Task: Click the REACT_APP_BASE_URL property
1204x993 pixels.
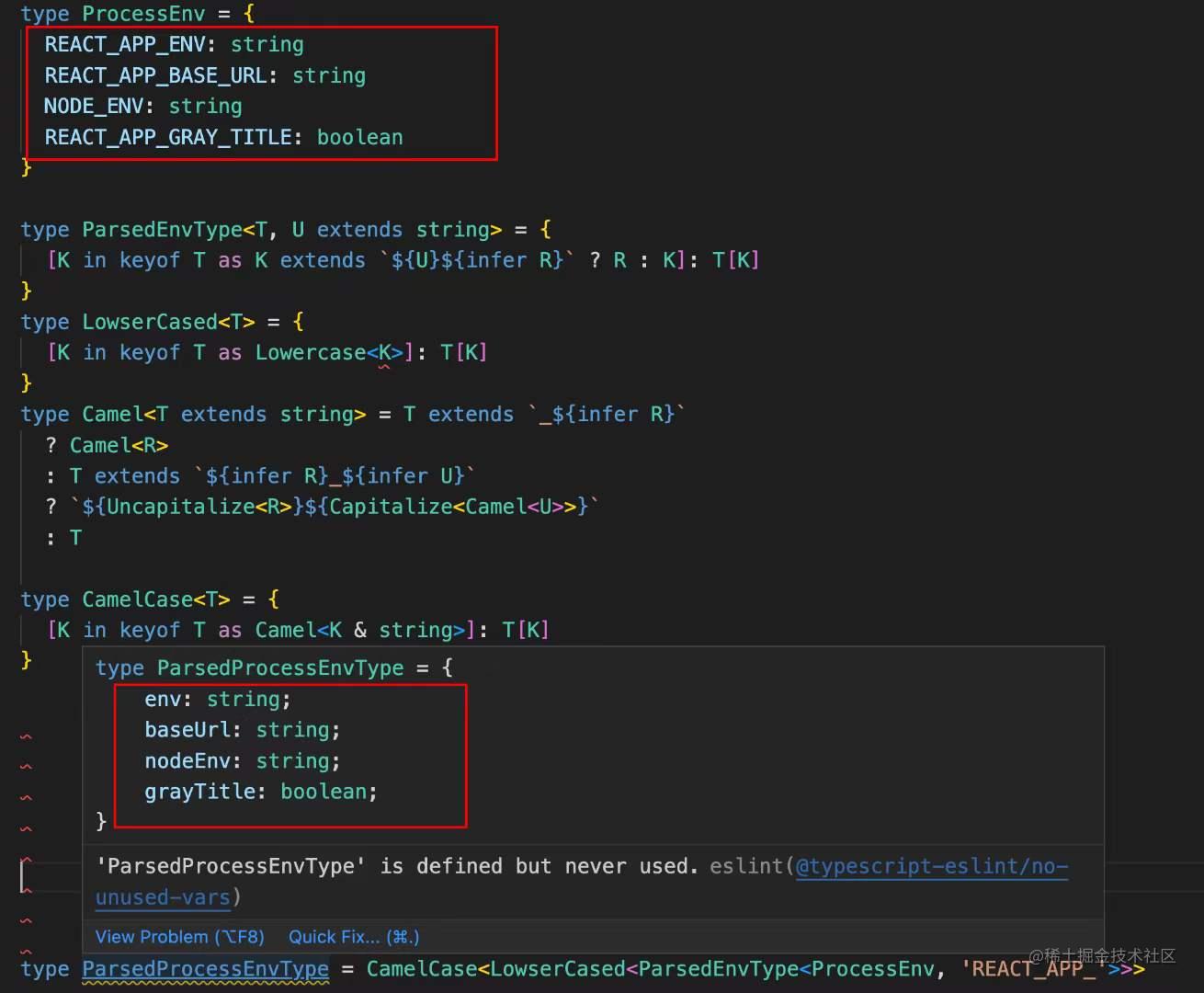Action: click(x=156, y=75)
